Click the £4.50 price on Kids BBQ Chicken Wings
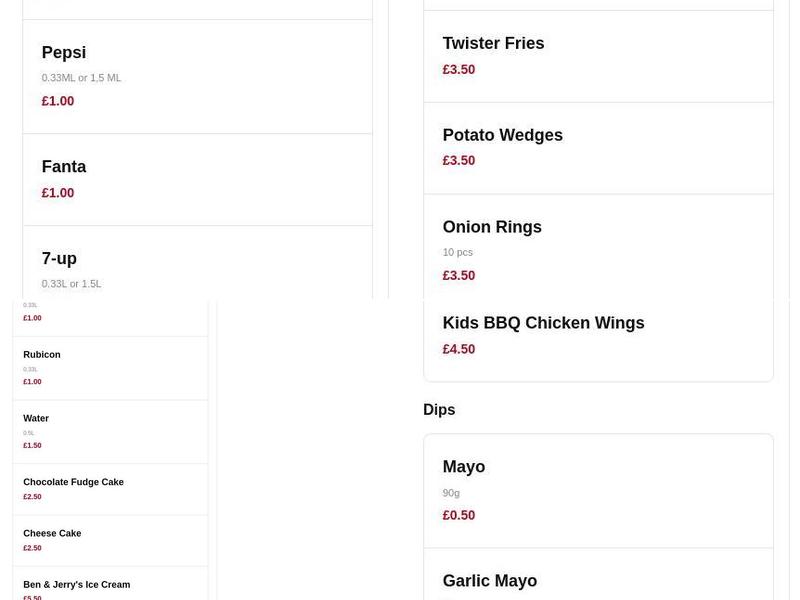This screenshot has width=800, height=600. (x=459, y=349)
